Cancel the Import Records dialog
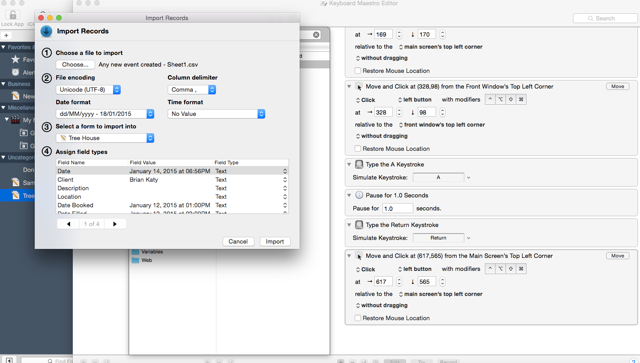Image resolution: width=640 pixels, height=363 pixels. coord(238,241)
